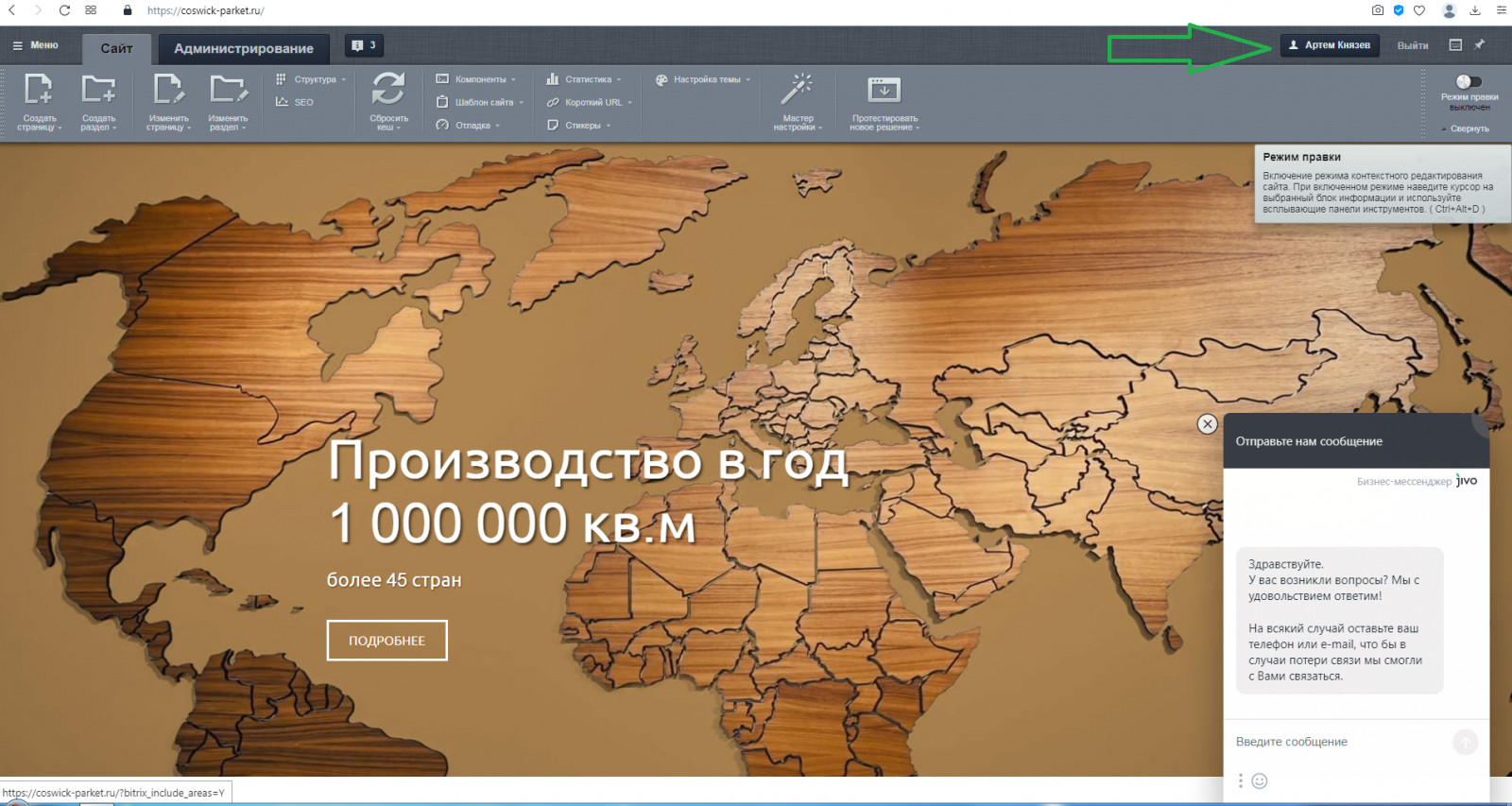This screenshot has height=806, width=1512.
Task: Click the Create section folder icon
Action: tap(98, 89)
